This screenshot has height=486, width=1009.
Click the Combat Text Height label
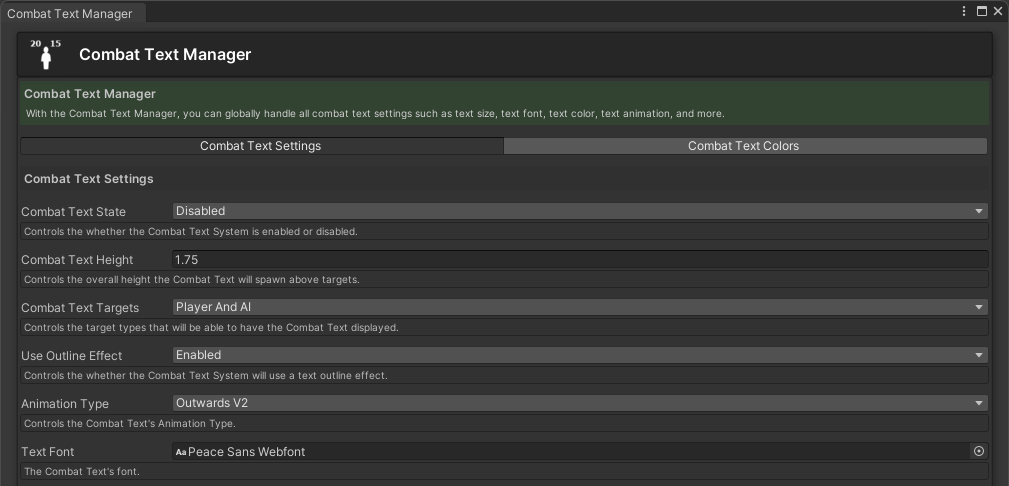coord(77,260)
